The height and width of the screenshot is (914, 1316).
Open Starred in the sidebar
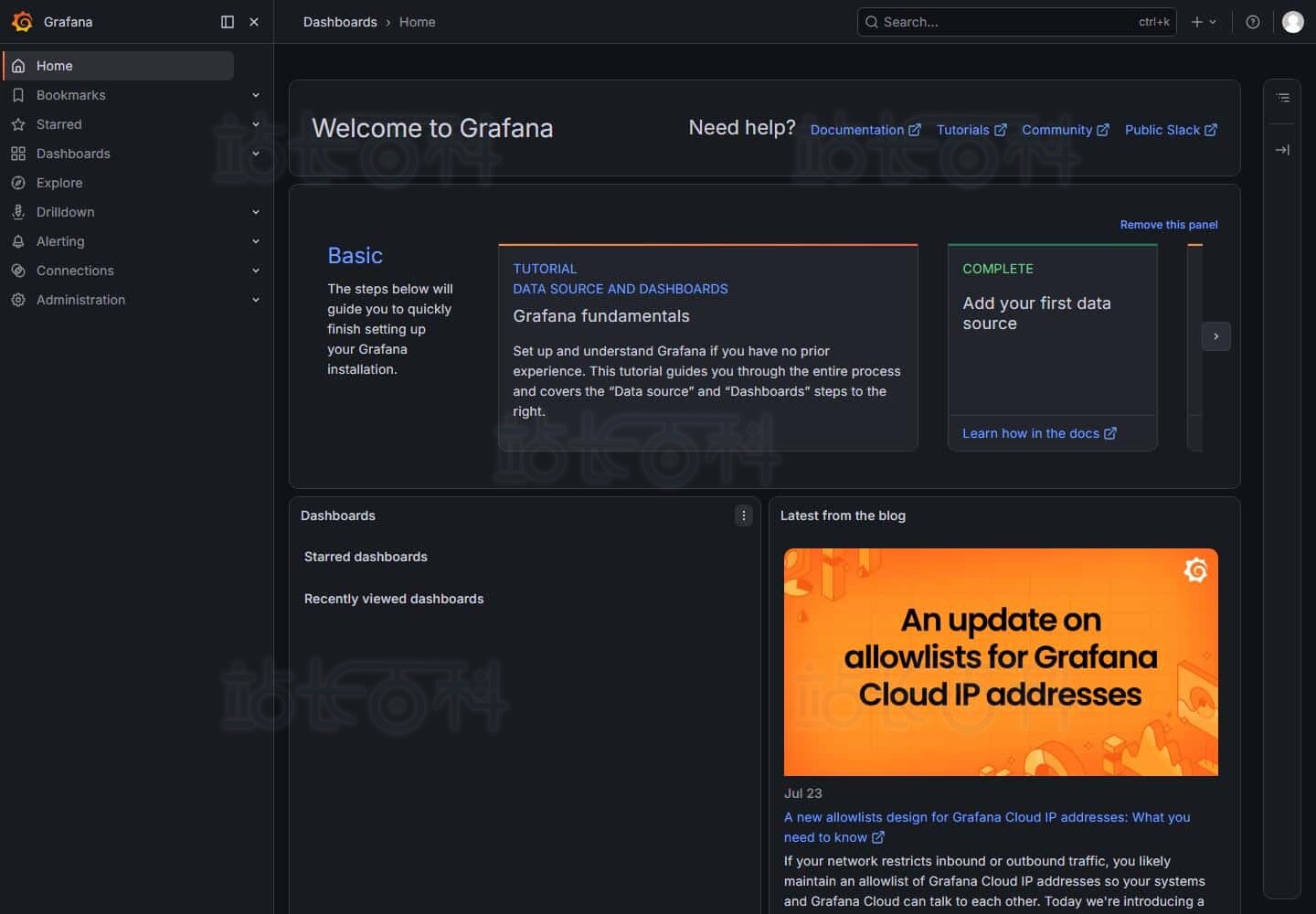click(58, 124)
